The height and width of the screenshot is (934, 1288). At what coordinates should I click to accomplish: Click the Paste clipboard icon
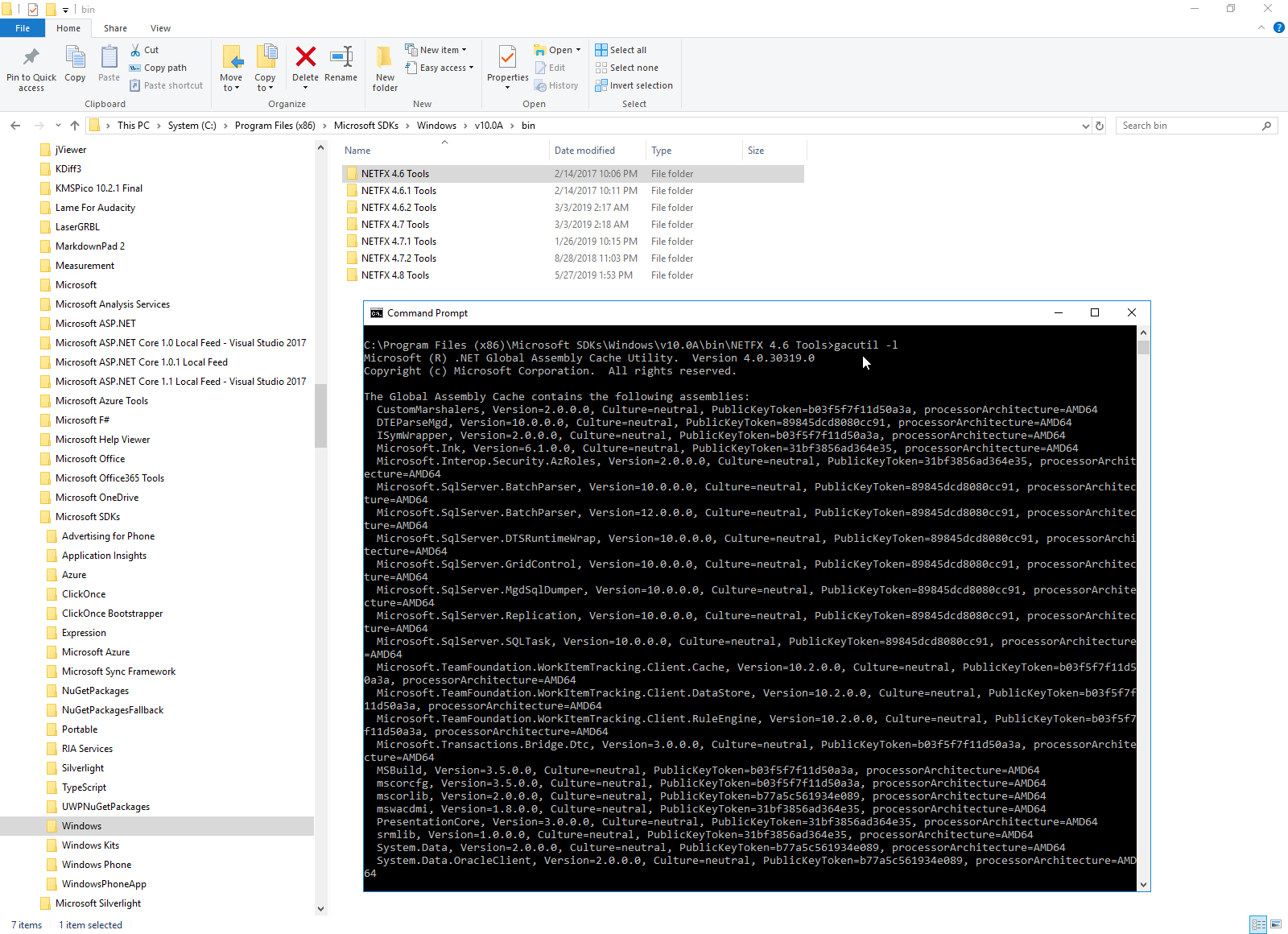pos(109,57)
